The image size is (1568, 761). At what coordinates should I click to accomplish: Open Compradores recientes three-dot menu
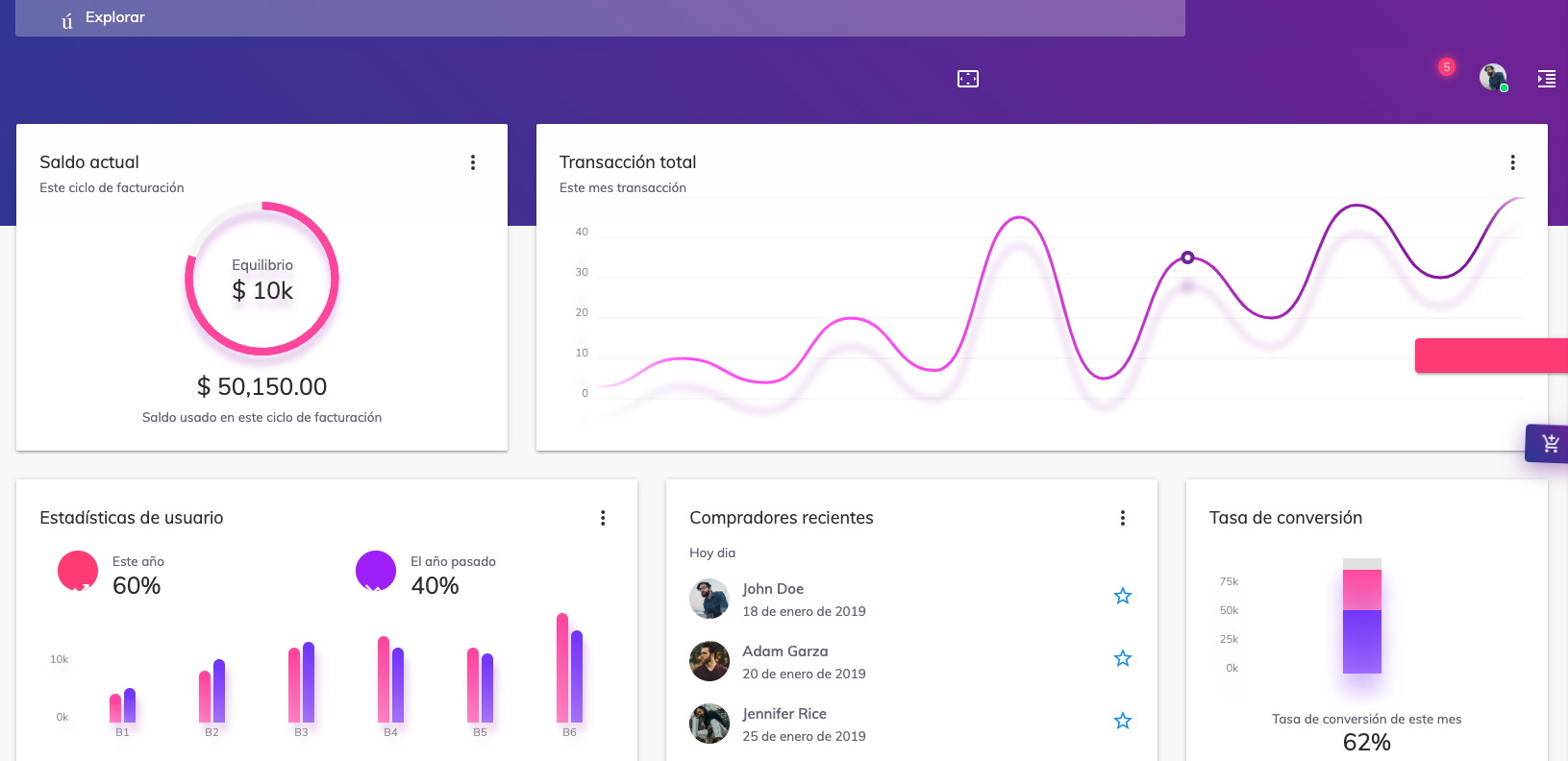coord(1122,518)
